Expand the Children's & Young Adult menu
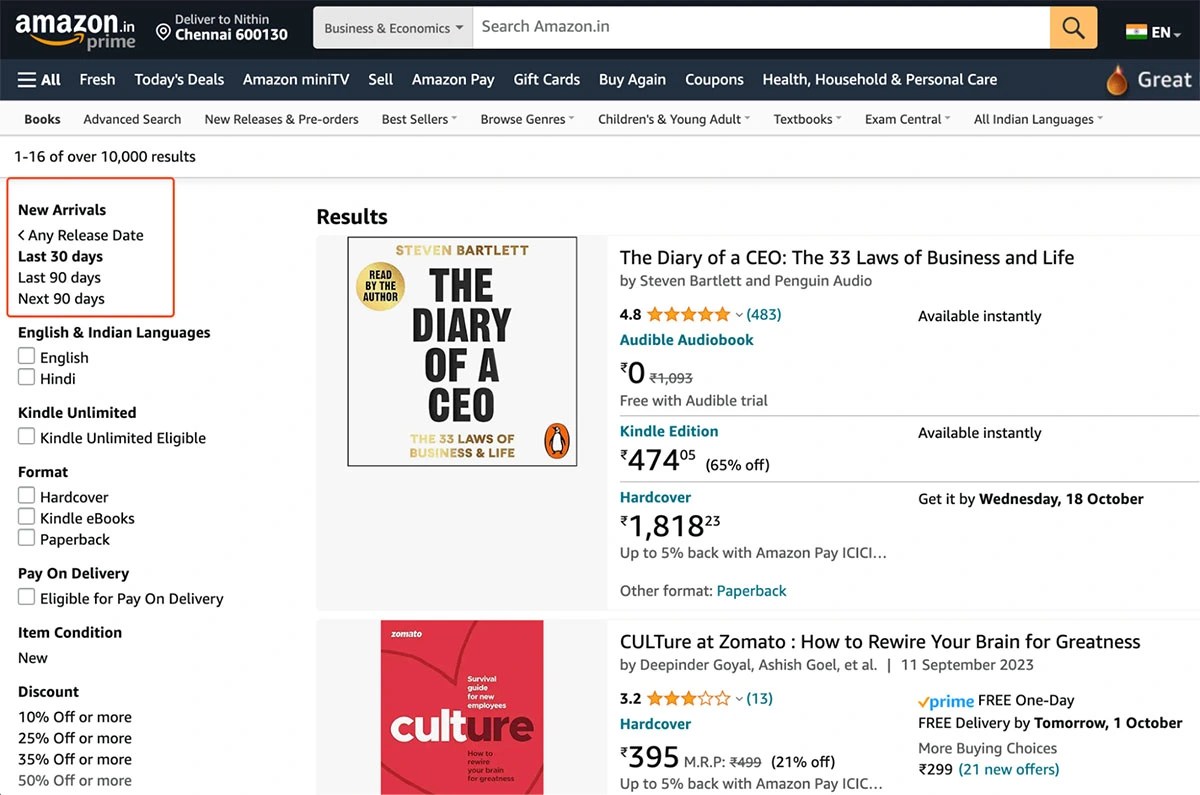1200x795 pixels. (672, 118)
